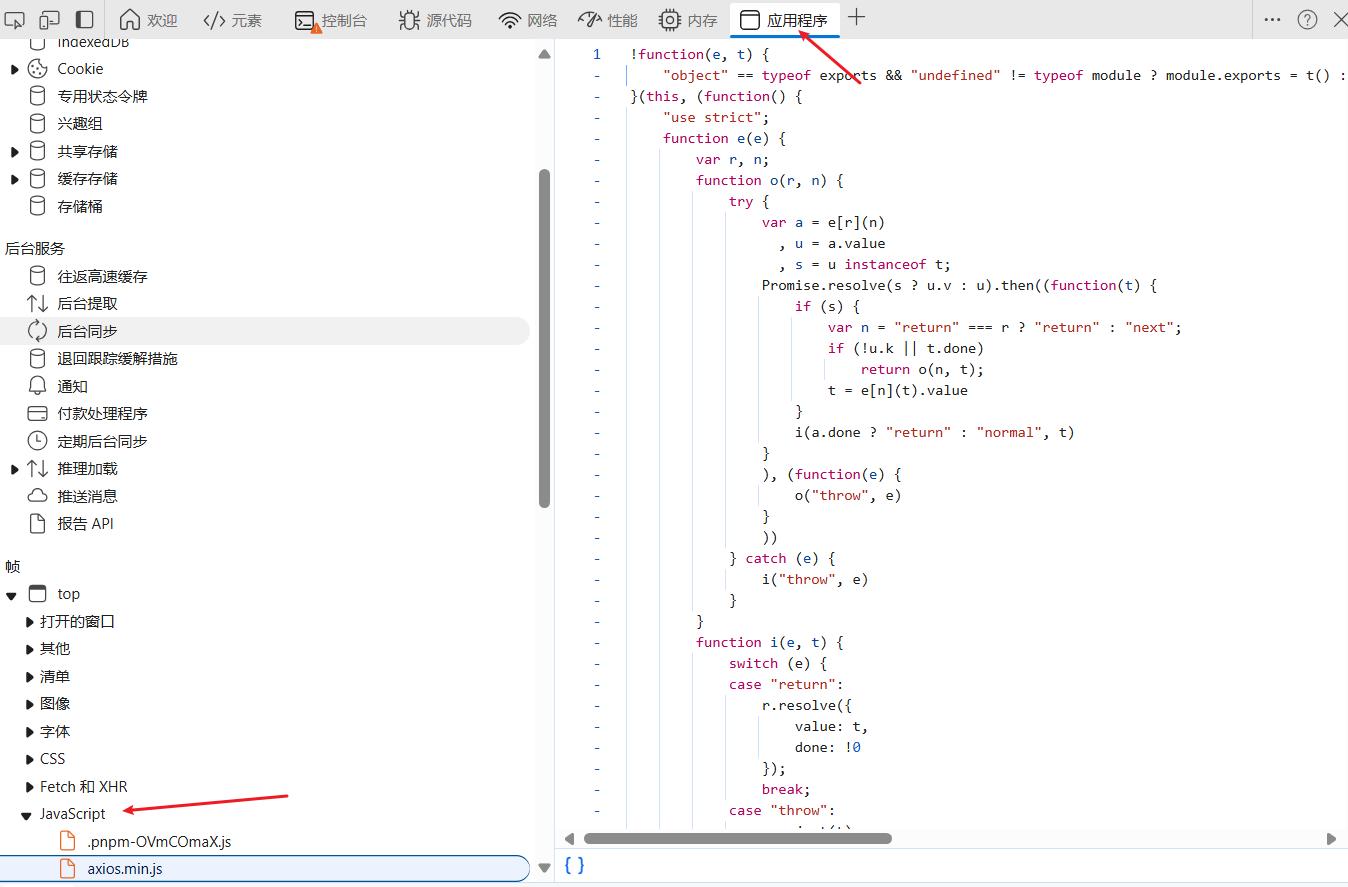Expand the Cookie tree node
Image resolution: width=1348 pixels, height=887 pixels.
[x=14, y=69]
